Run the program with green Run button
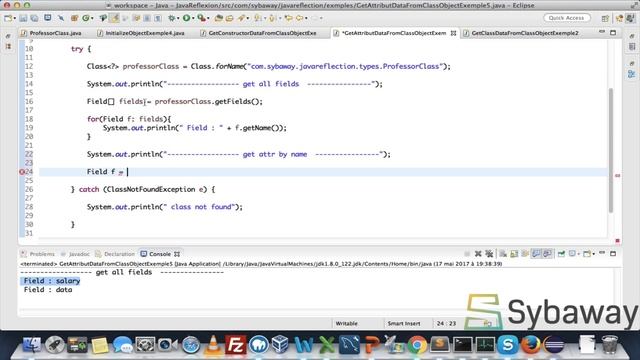 (x=187, y=18)
